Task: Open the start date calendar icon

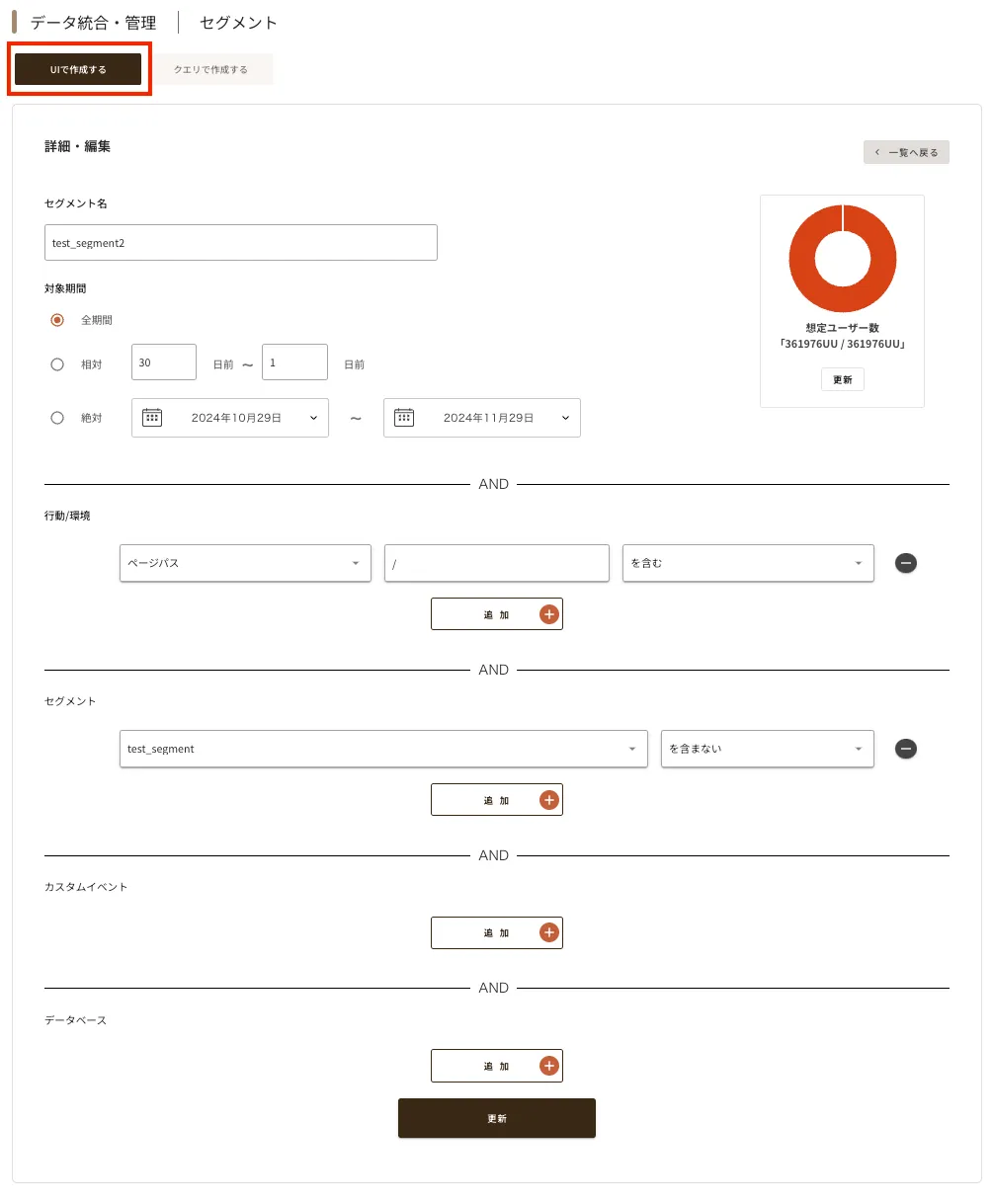Action: click(152, 418)
